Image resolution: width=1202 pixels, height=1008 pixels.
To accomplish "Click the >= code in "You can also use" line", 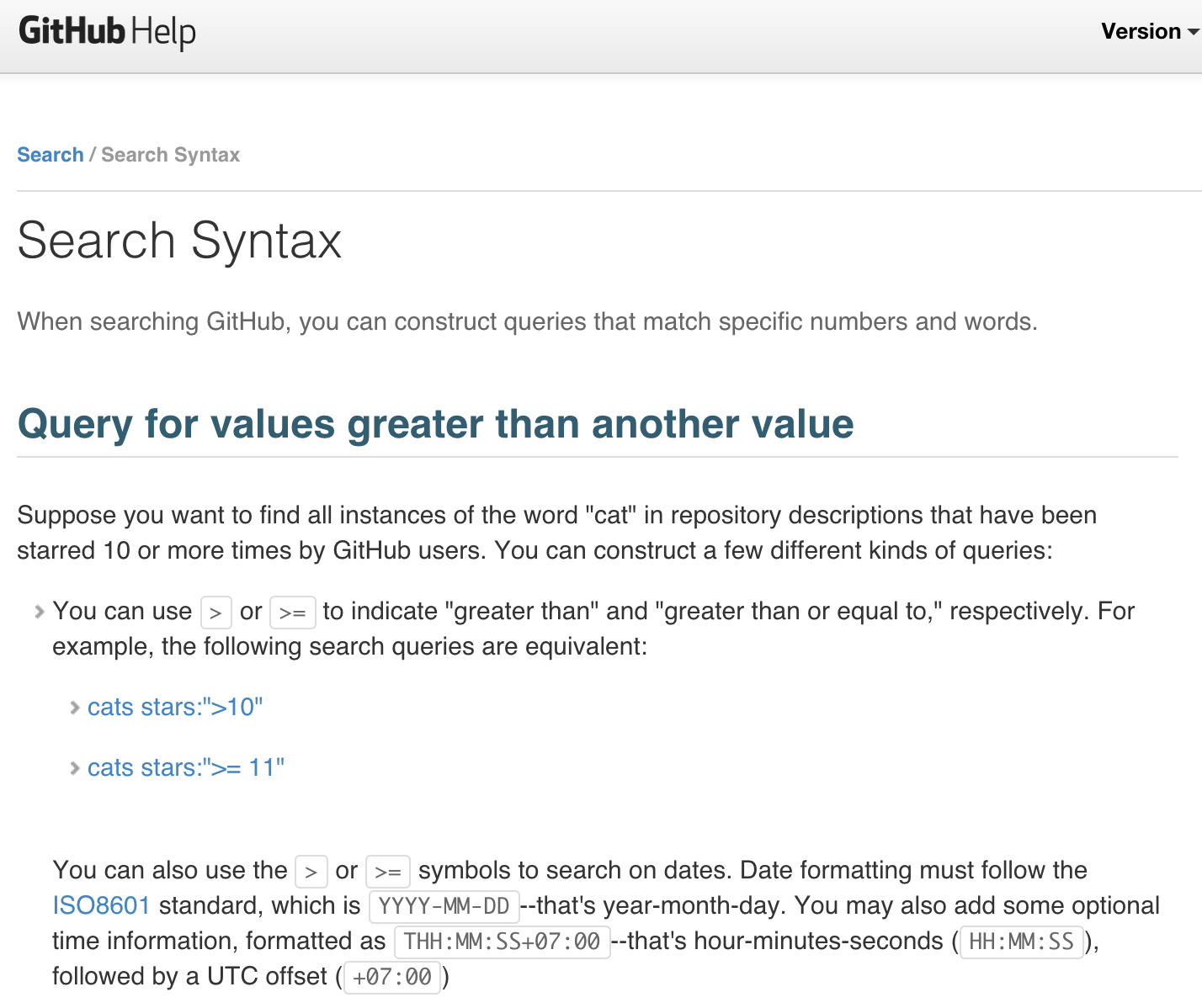I will pyautogui.click(x=388, y=871).
